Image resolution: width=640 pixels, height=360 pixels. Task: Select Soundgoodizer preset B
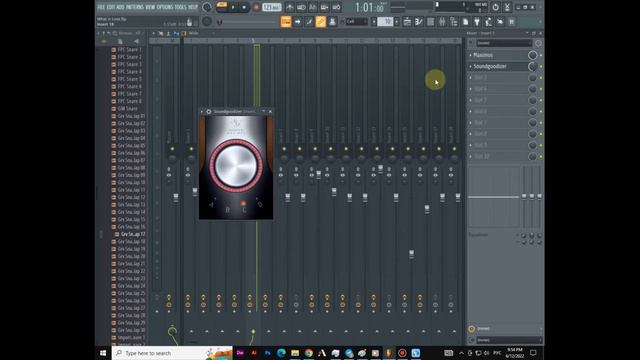228,209
